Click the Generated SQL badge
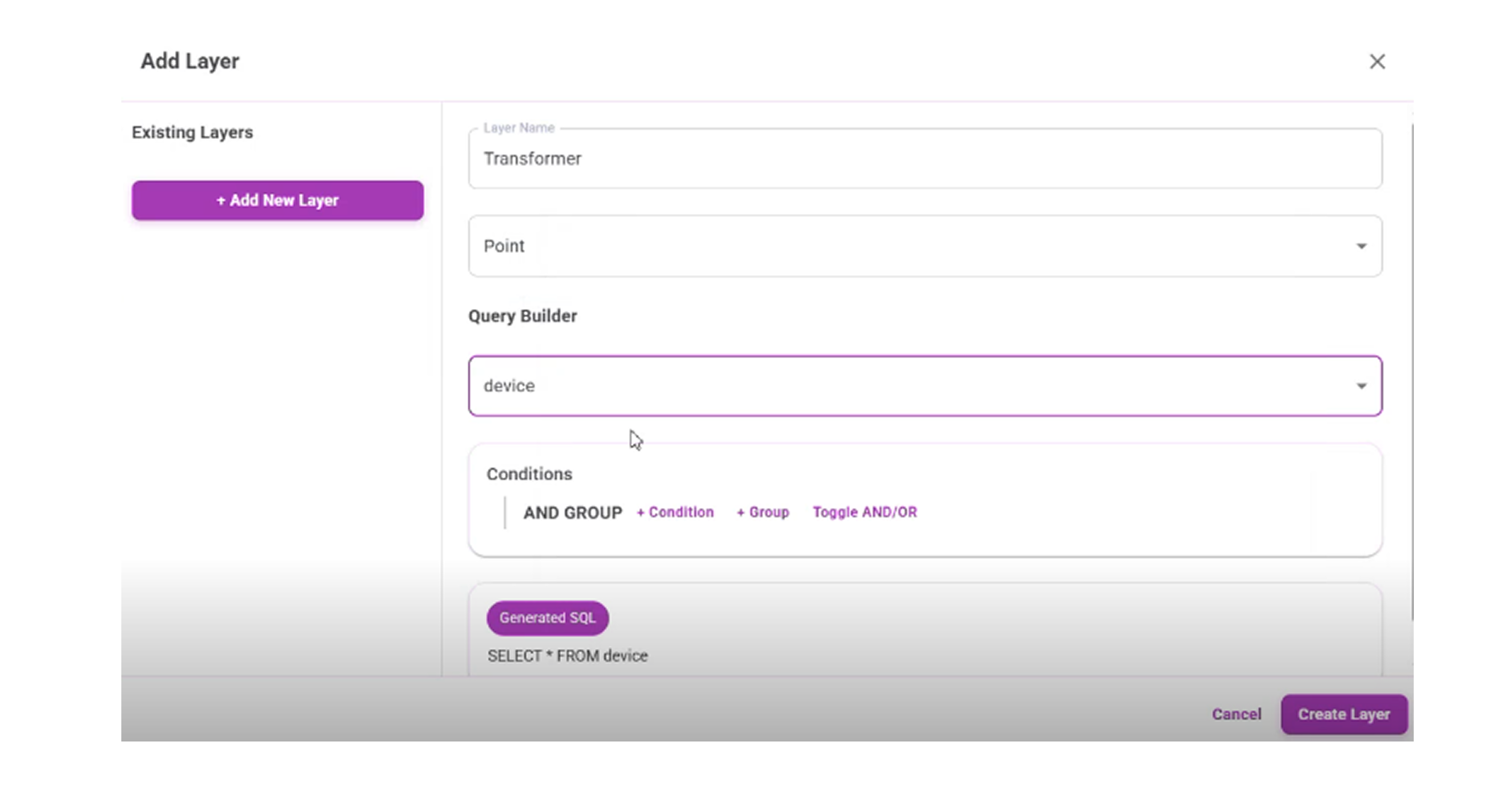This screenshot has height=811, width=1512. click(x=547, y=618)
